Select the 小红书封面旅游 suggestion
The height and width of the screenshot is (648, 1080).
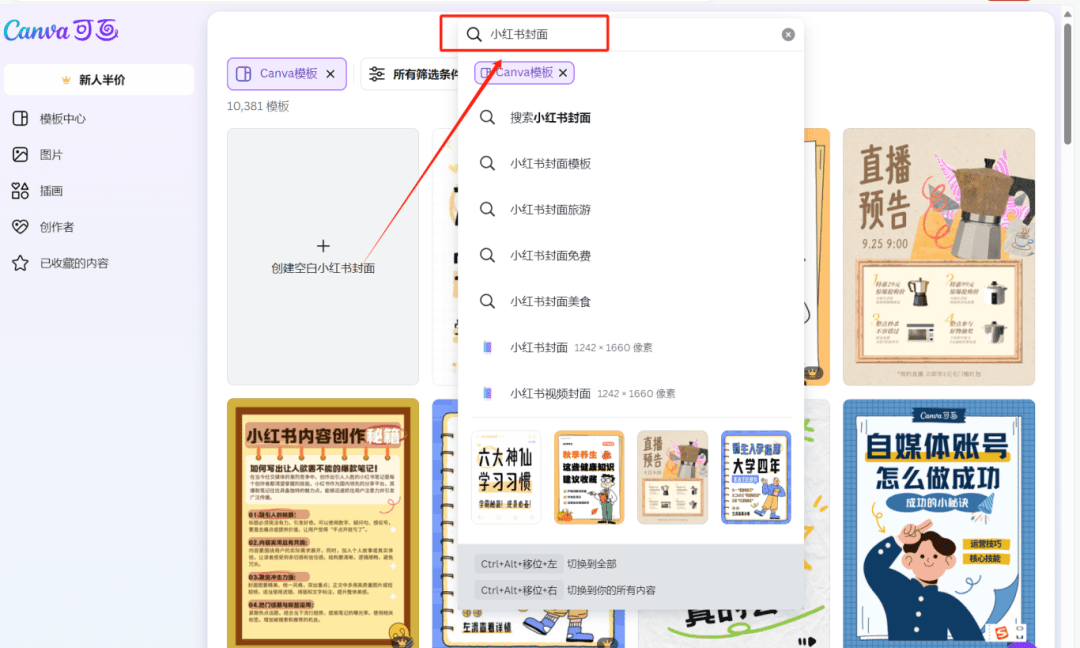click(630, 209)
